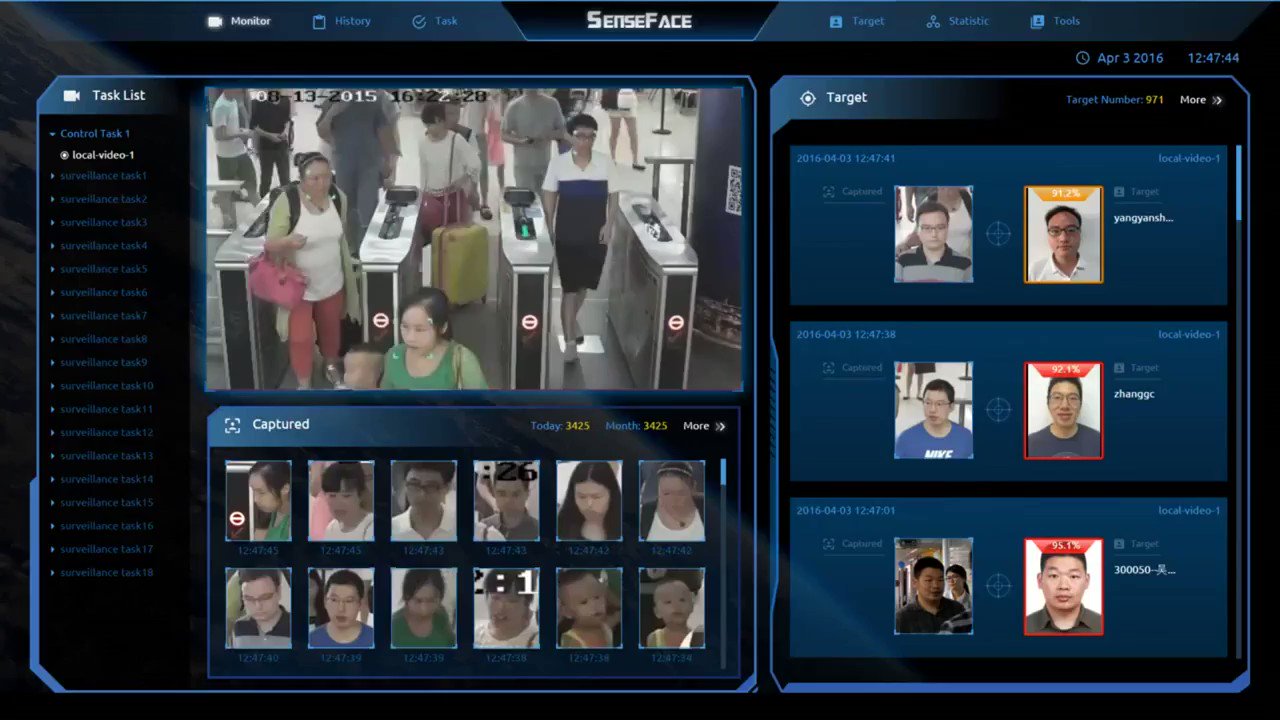The image size is (1280, 720).
Task: Open the zhanggc target name link
Action: [1135, 394]
